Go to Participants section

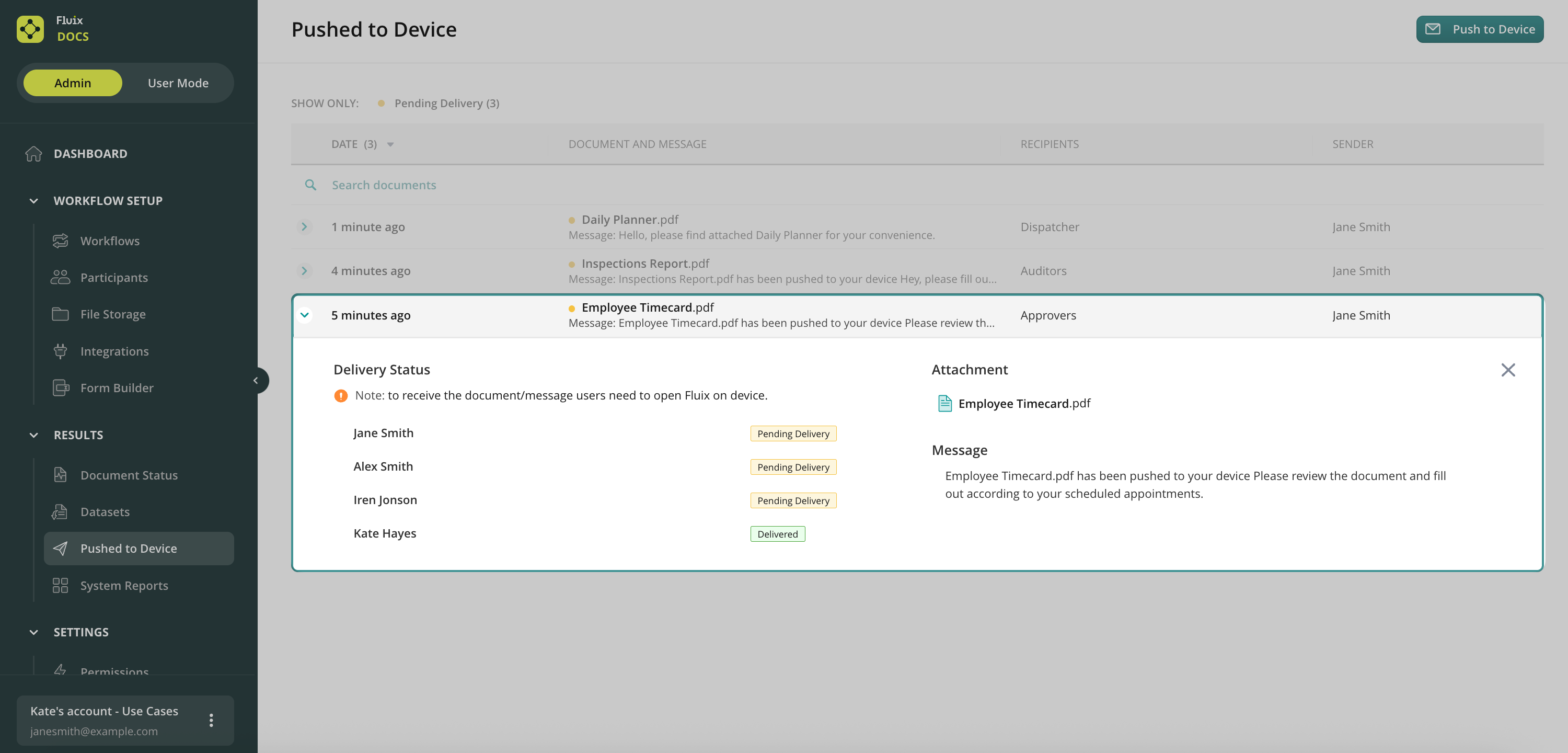[114, 277]
